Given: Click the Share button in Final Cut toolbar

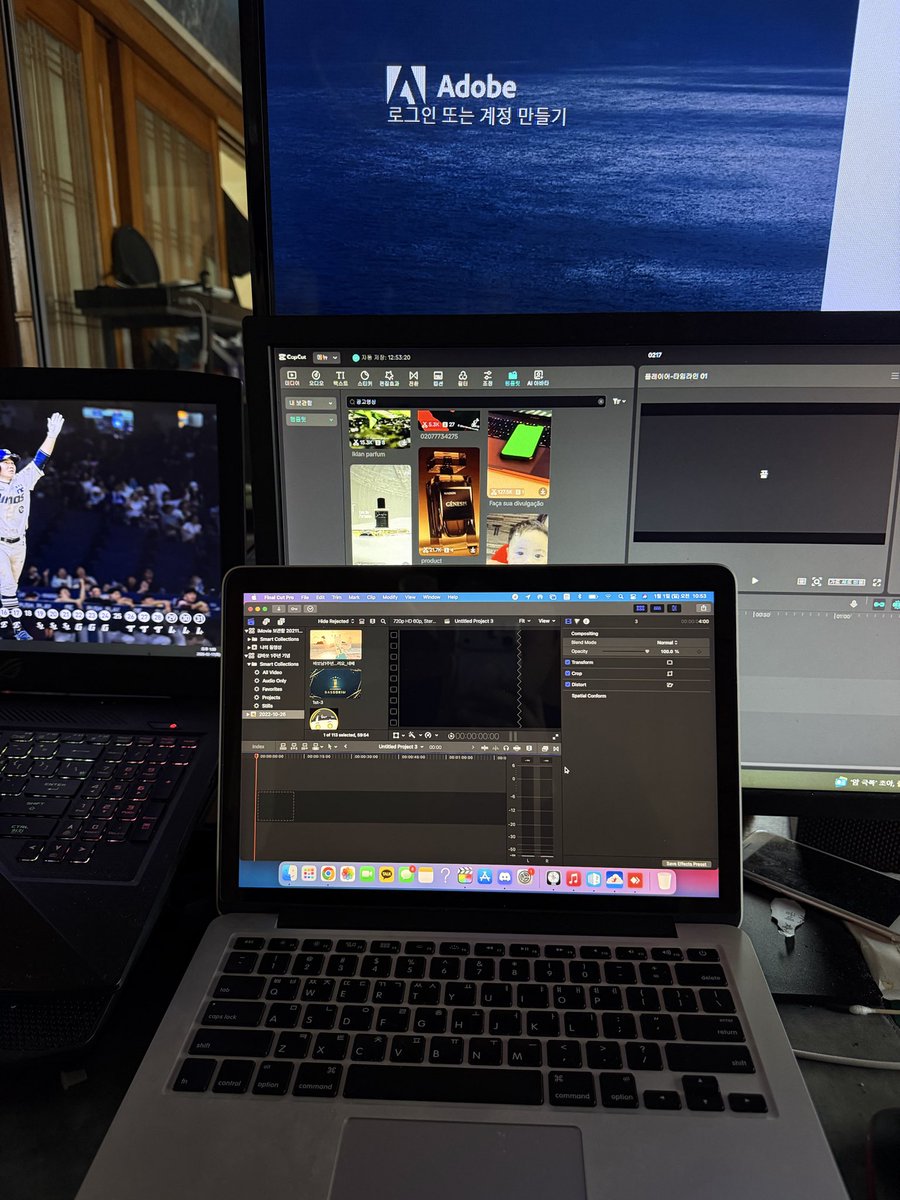Looking at the screenshot, I should pyautogui.click(x=703, y=608).
